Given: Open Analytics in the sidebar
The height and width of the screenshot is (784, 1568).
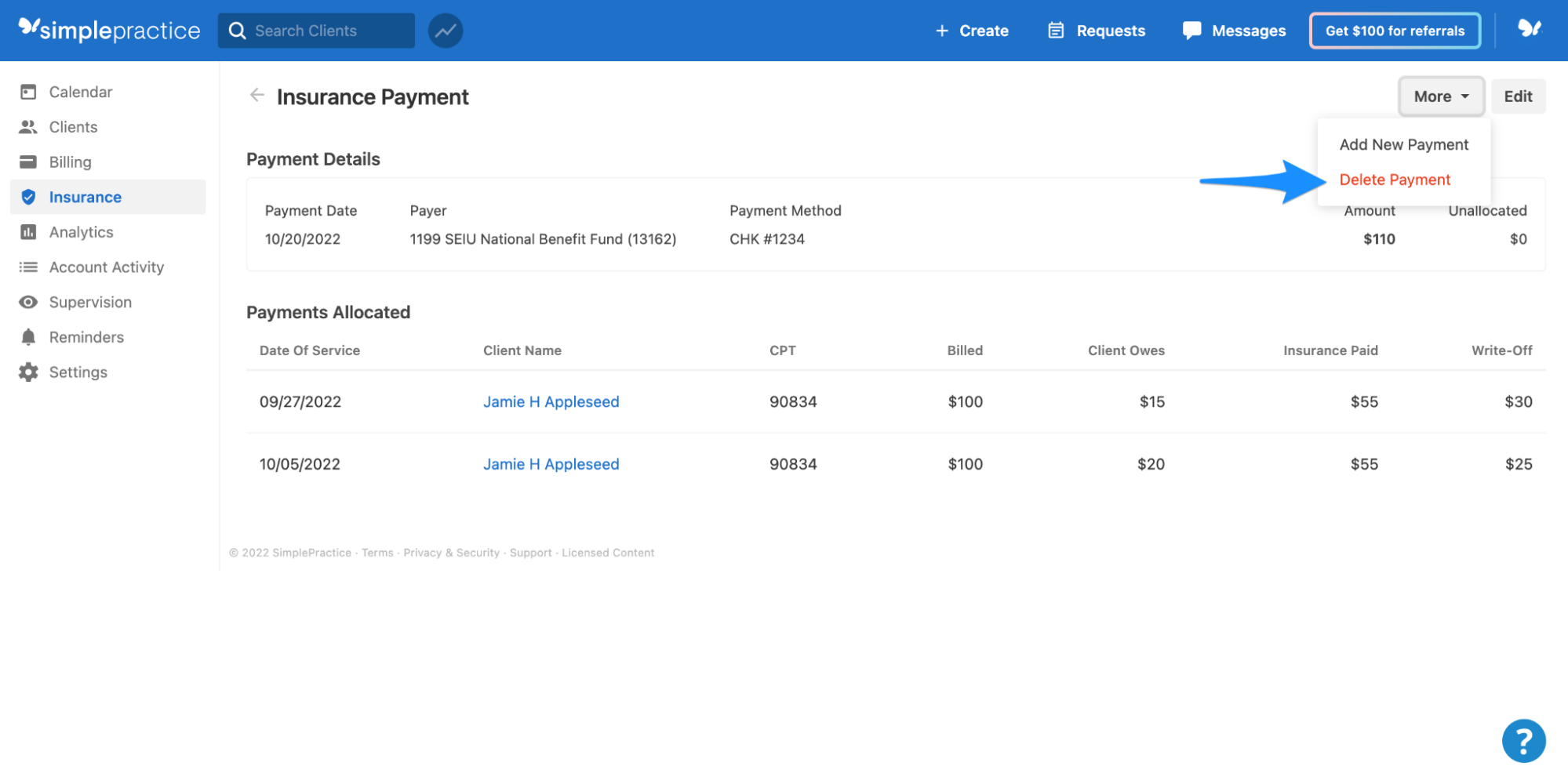Looking at the screenshot, I should click(81, 232).
